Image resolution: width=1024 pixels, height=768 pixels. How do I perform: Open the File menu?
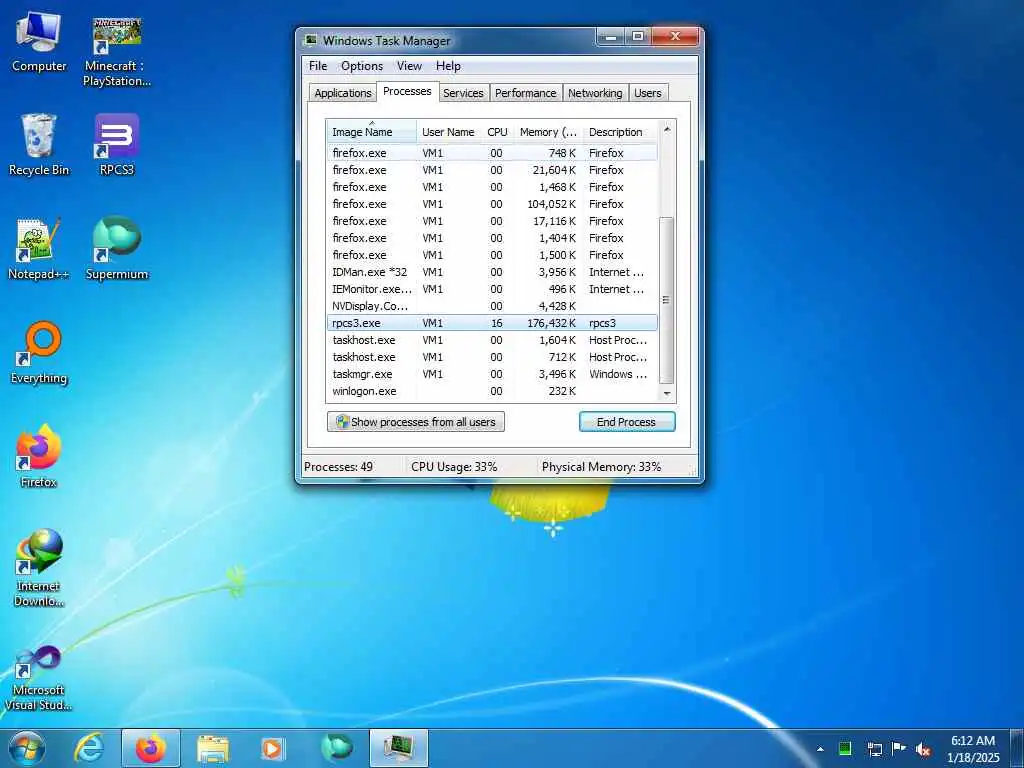tap(318, 66)
